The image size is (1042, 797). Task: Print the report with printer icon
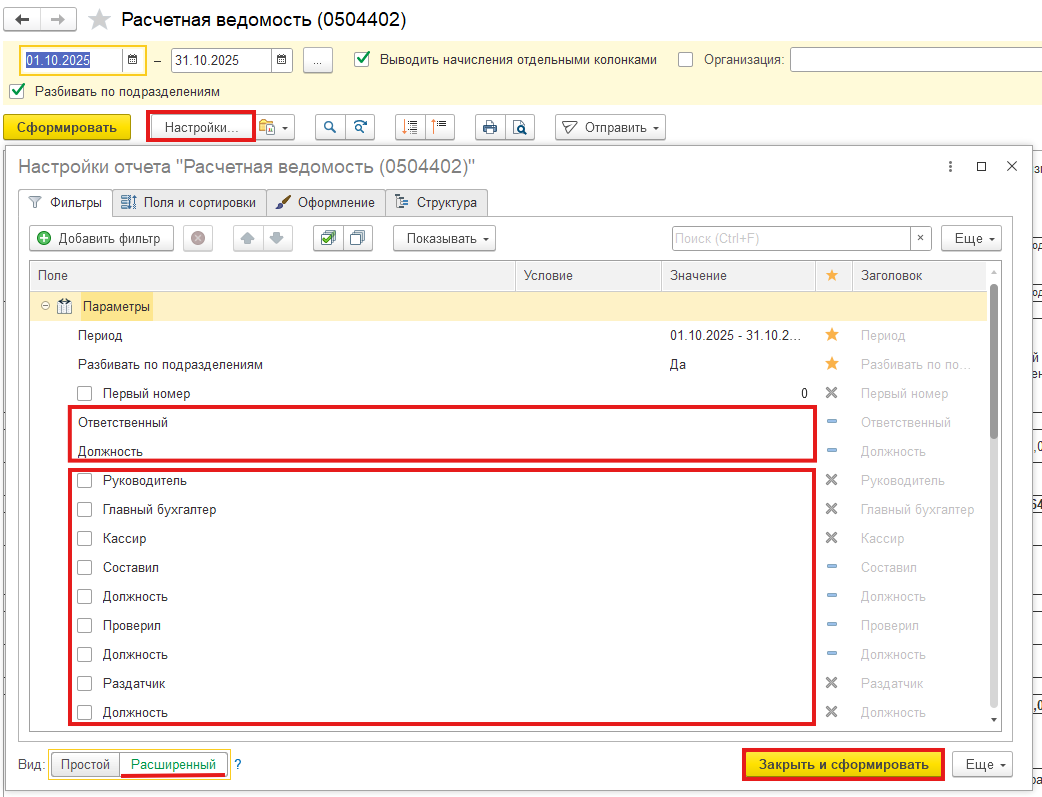tap(490, 127)
